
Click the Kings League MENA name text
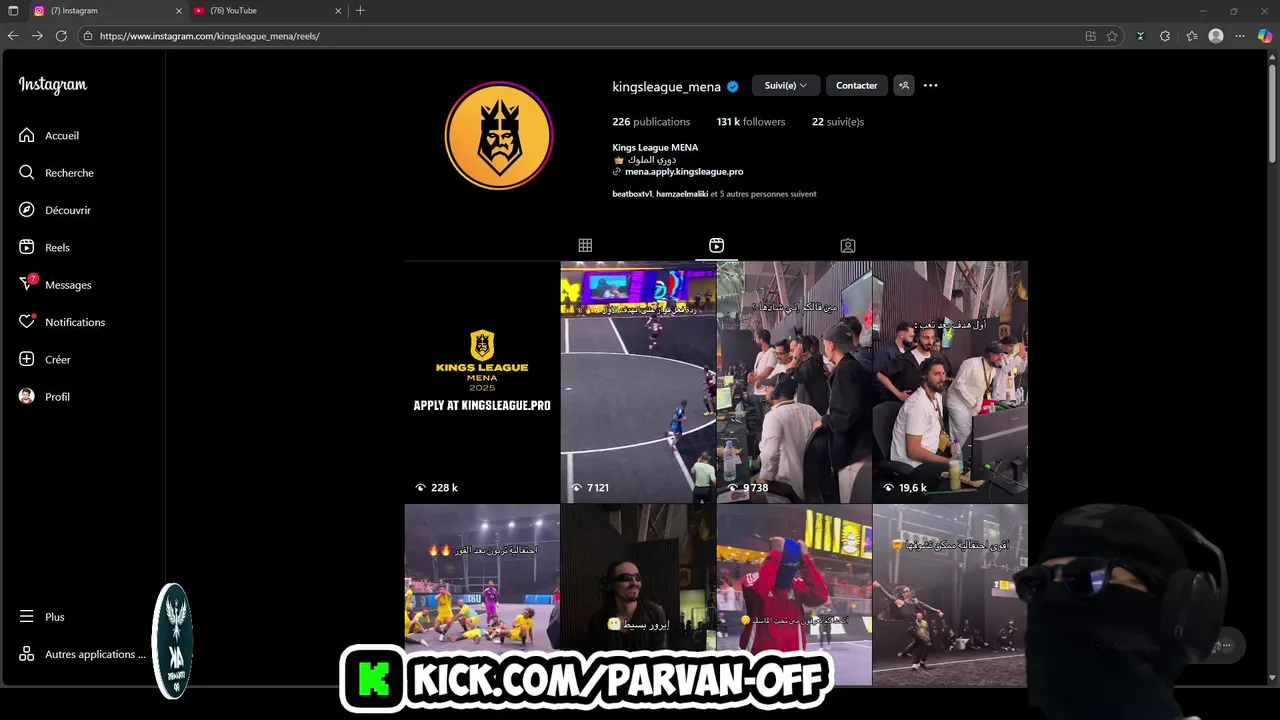(x=655, y=148)
